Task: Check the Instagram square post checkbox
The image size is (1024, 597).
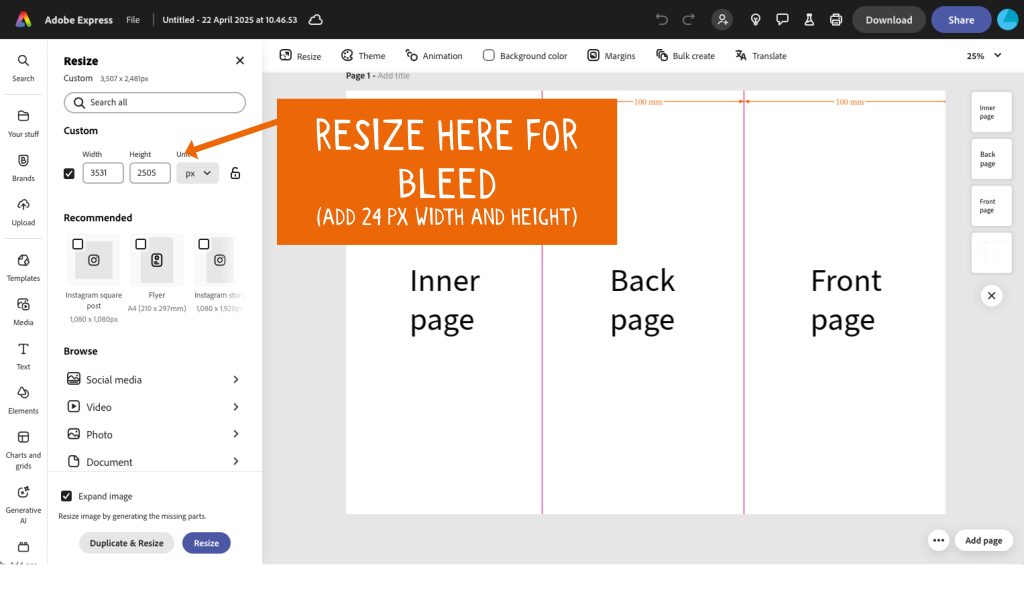Action: click(78, 244)
